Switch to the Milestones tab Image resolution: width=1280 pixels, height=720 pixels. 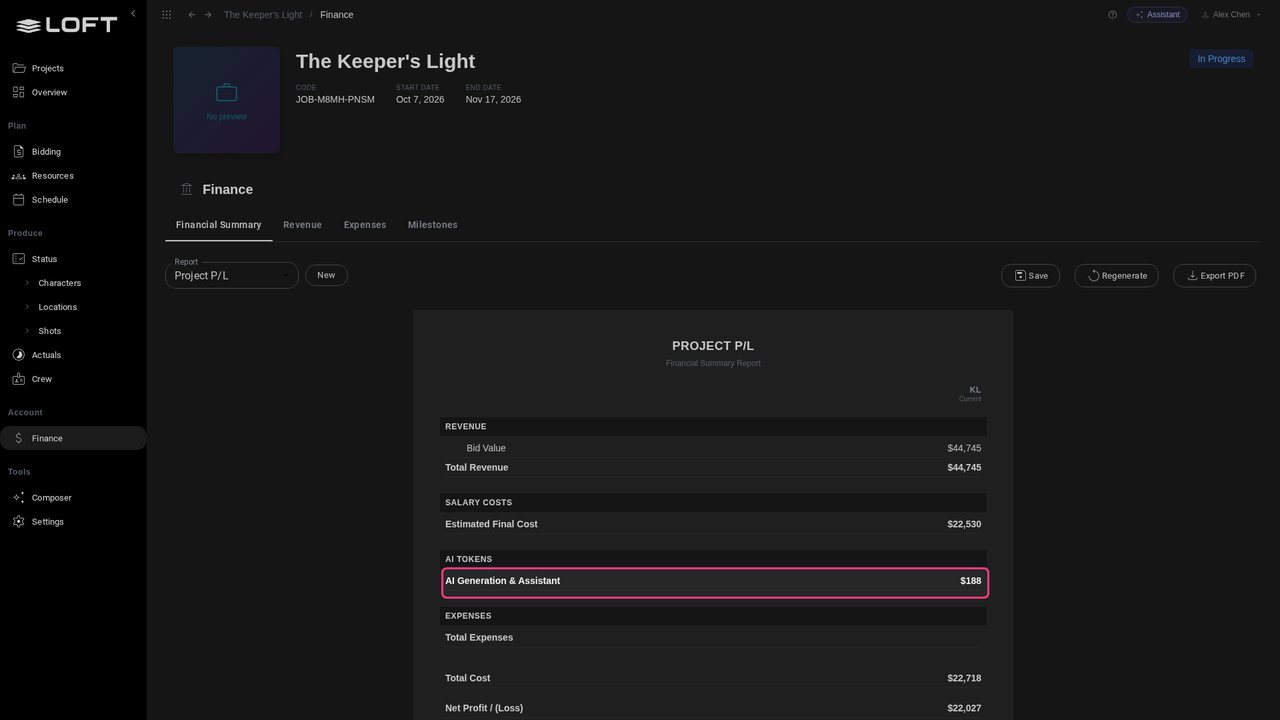tap(433, 225)
